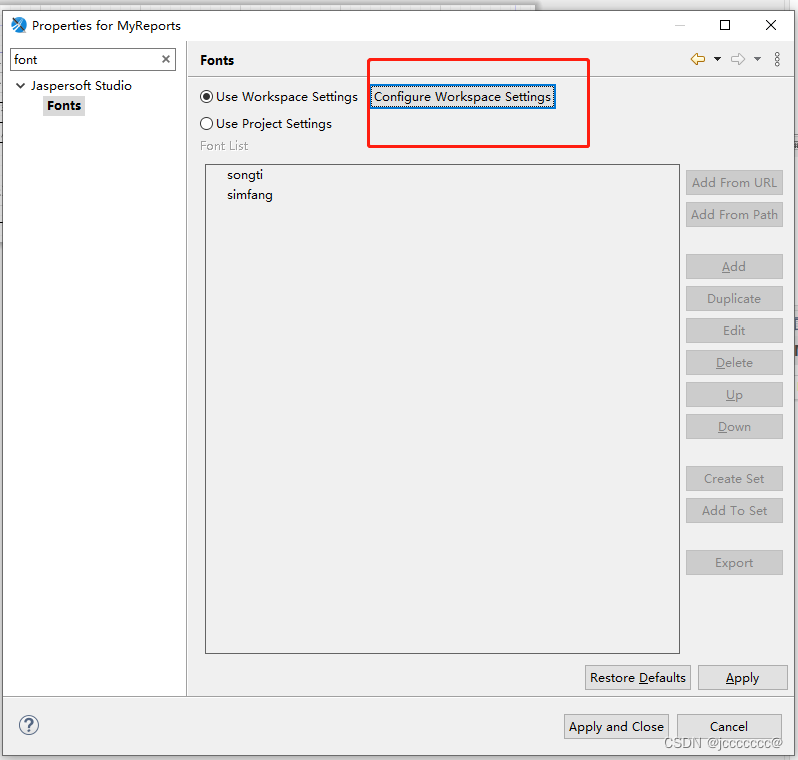Click the Delete font button
Viewport: 798px width, 760px height.
[734, 362]
